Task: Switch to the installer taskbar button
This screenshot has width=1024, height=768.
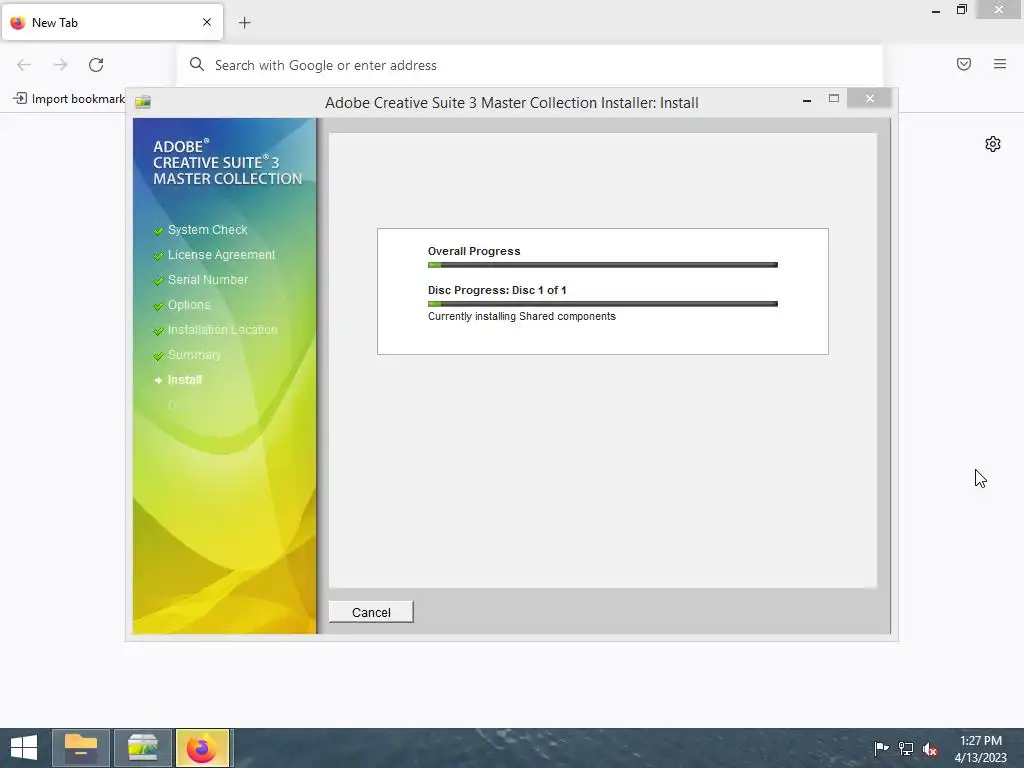Action: [142, 748]
